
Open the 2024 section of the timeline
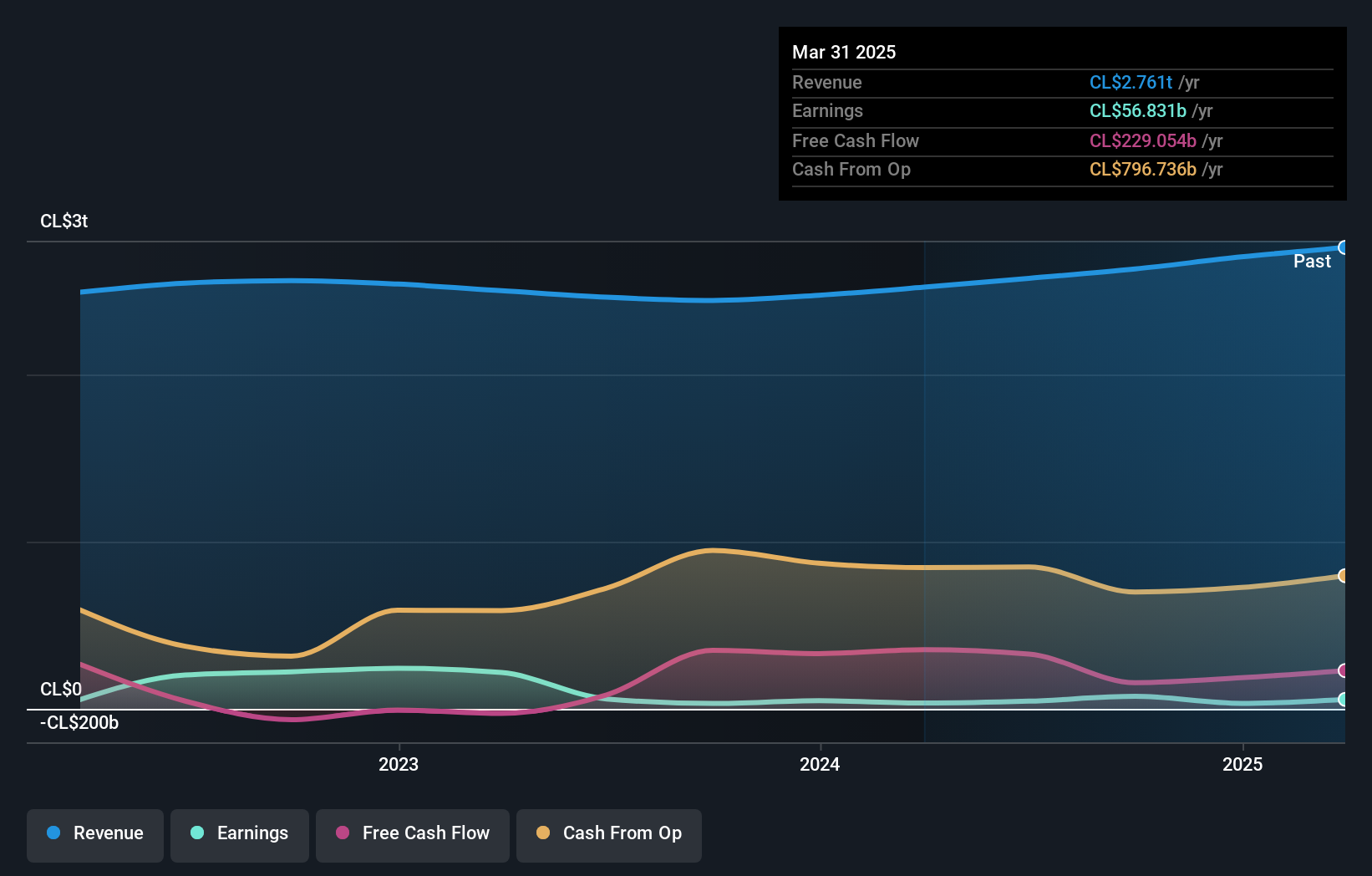pyautogui.click(x=819, y=763)
